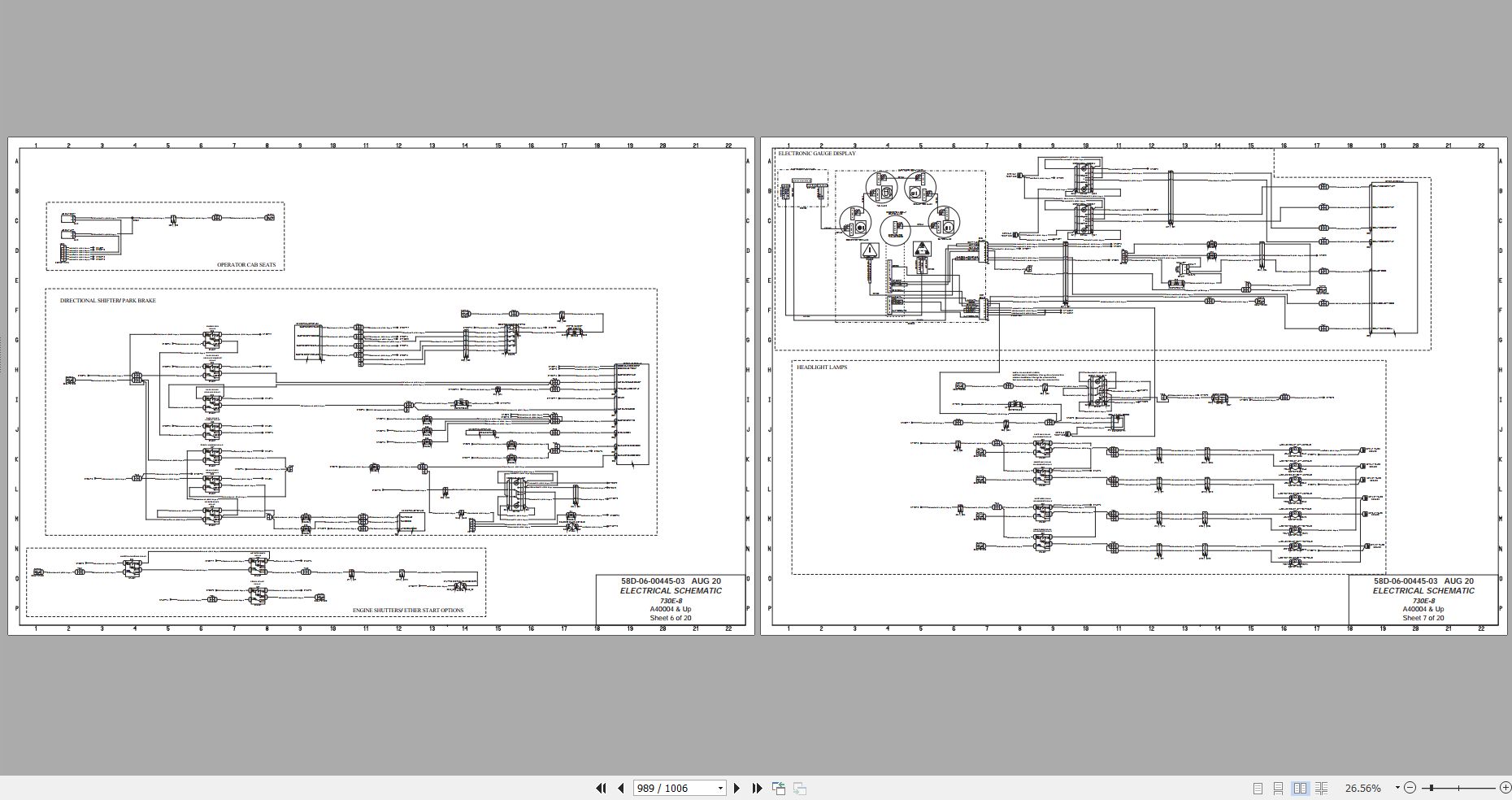Click the zoom out minus button

[x=1410, y=788]
